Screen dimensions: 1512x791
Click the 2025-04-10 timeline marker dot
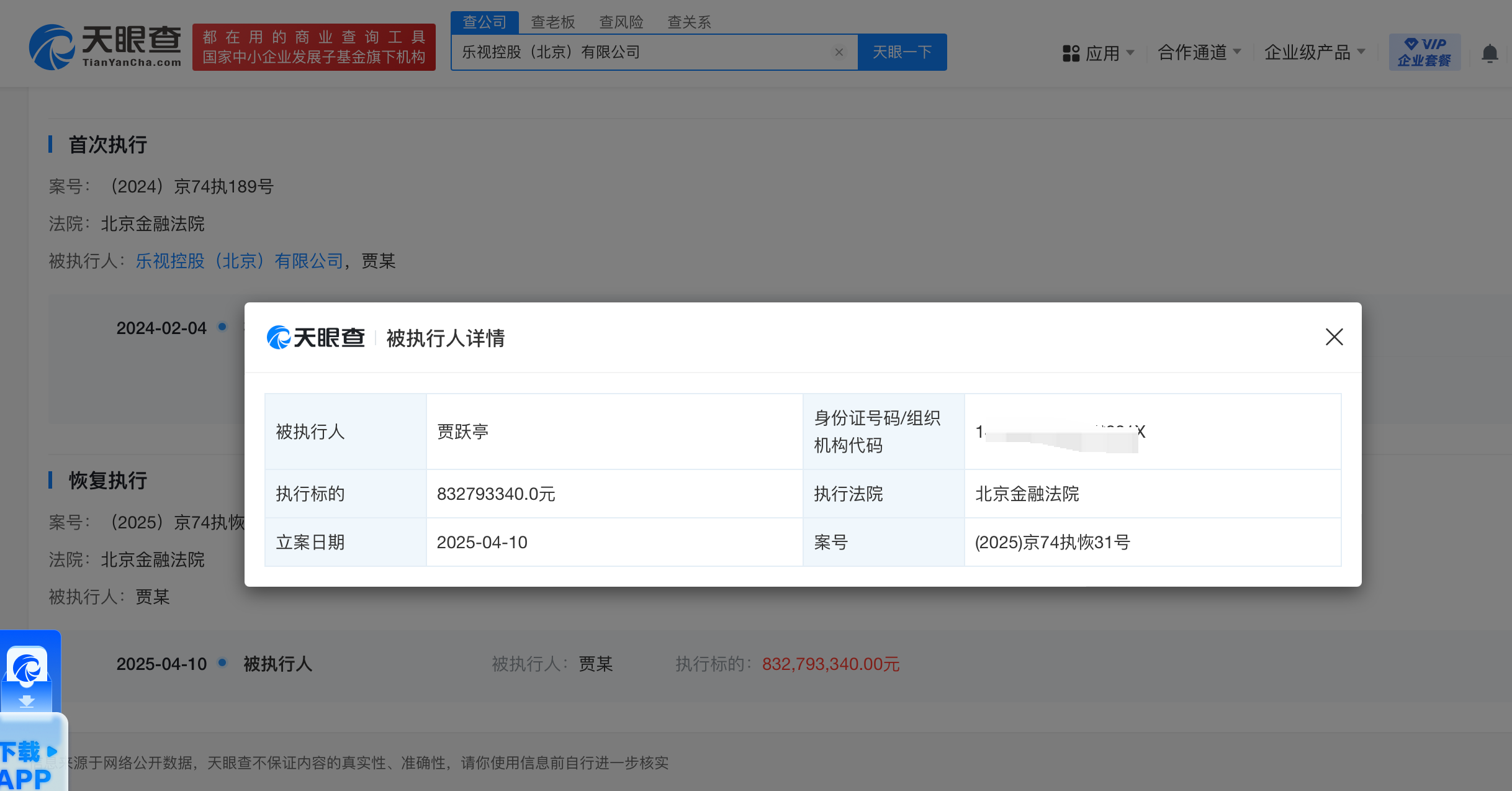(x=222, y=662)
